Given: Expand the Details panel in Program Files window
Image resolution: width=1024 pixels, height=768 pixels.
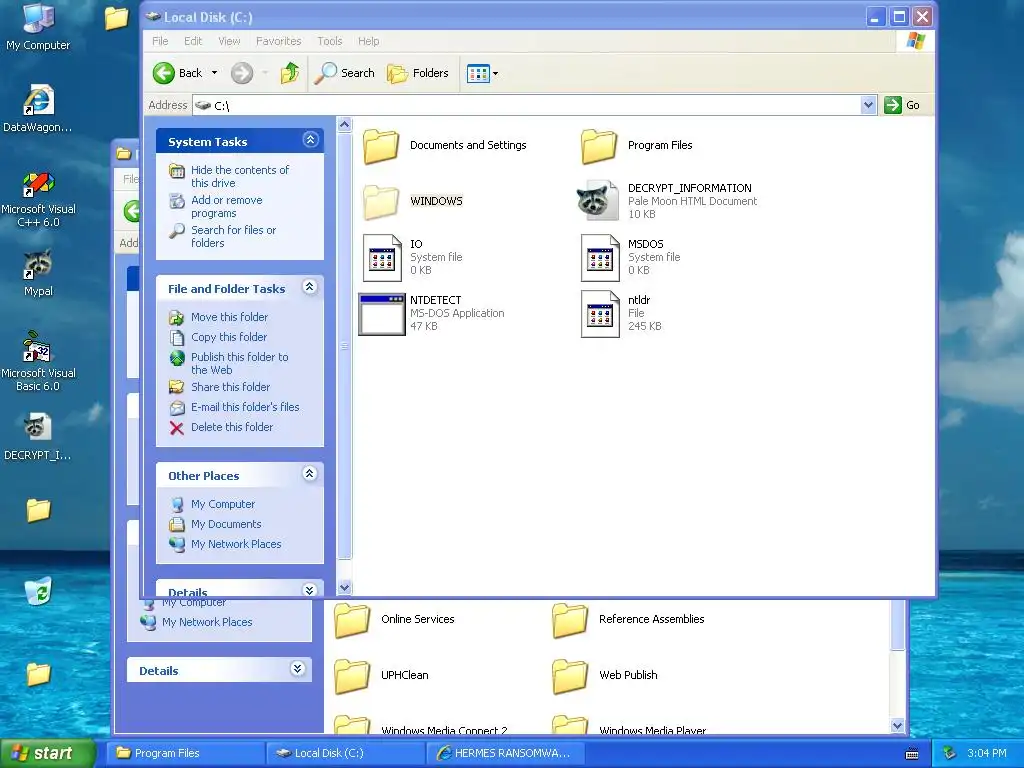Looking at the screenshot, I should 297,668.
